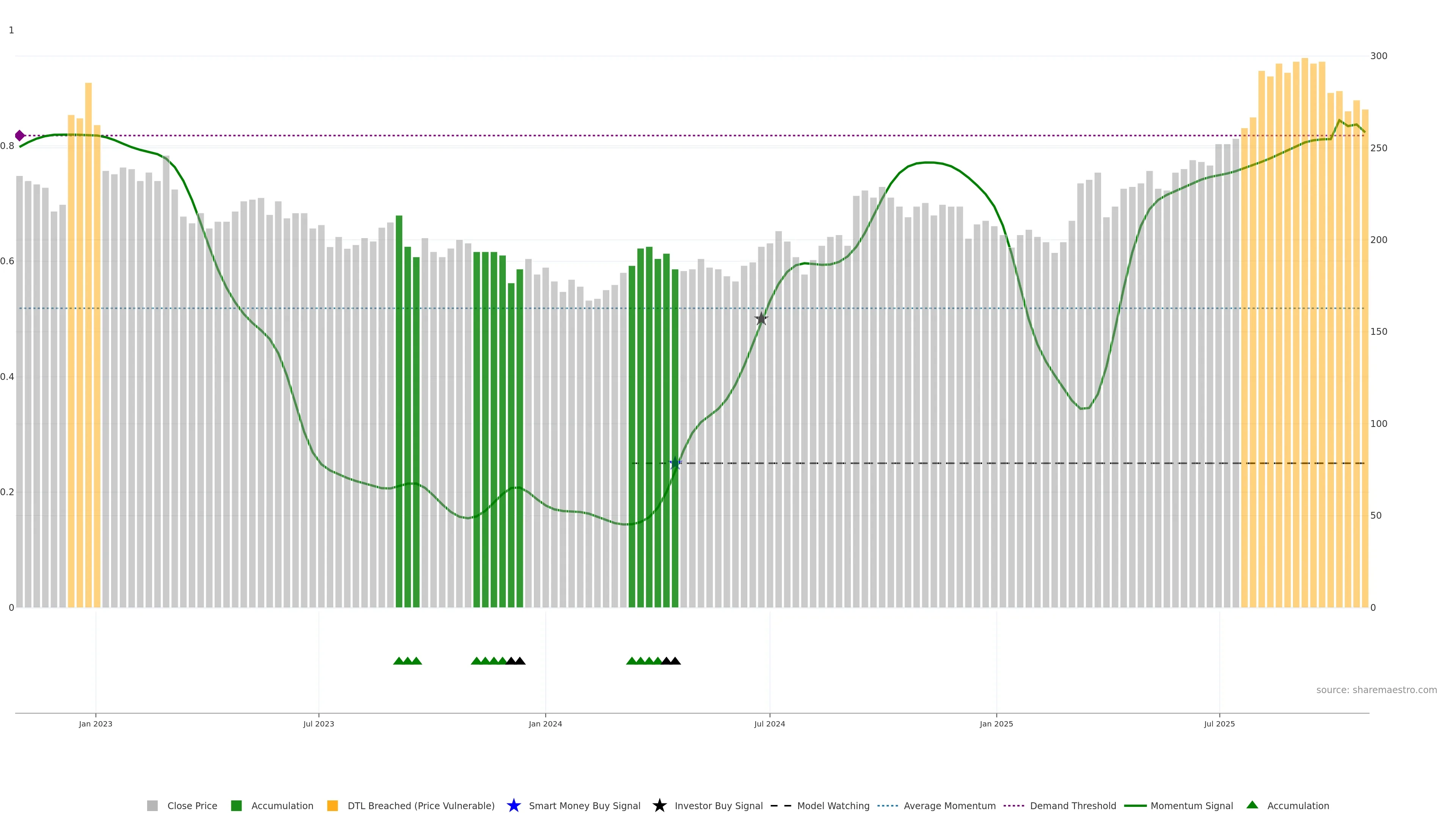Click the blue Smart Money Buy Signal star on chart
The width and height of the screenshot is (1456, 819).
[x=675, y=463]
